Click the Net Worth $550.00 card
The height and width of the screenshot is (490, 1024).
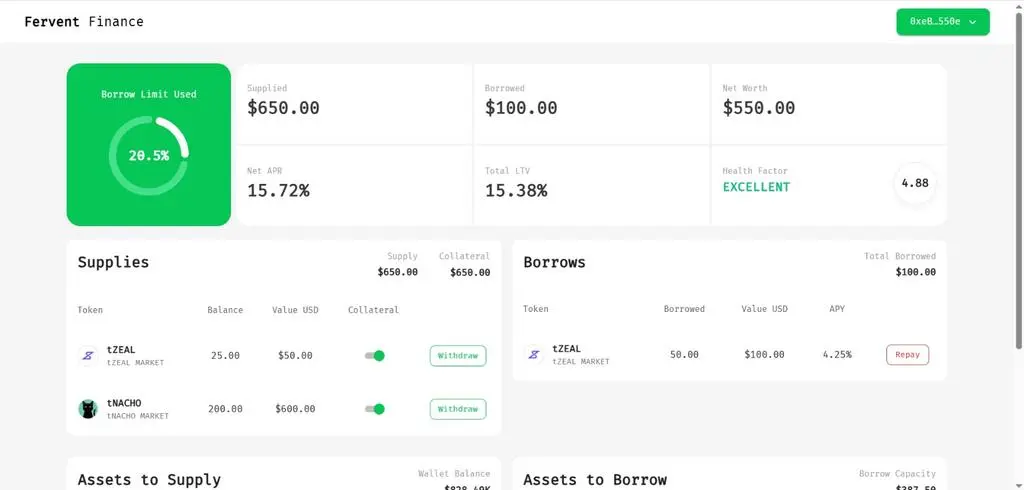point(829,104)
